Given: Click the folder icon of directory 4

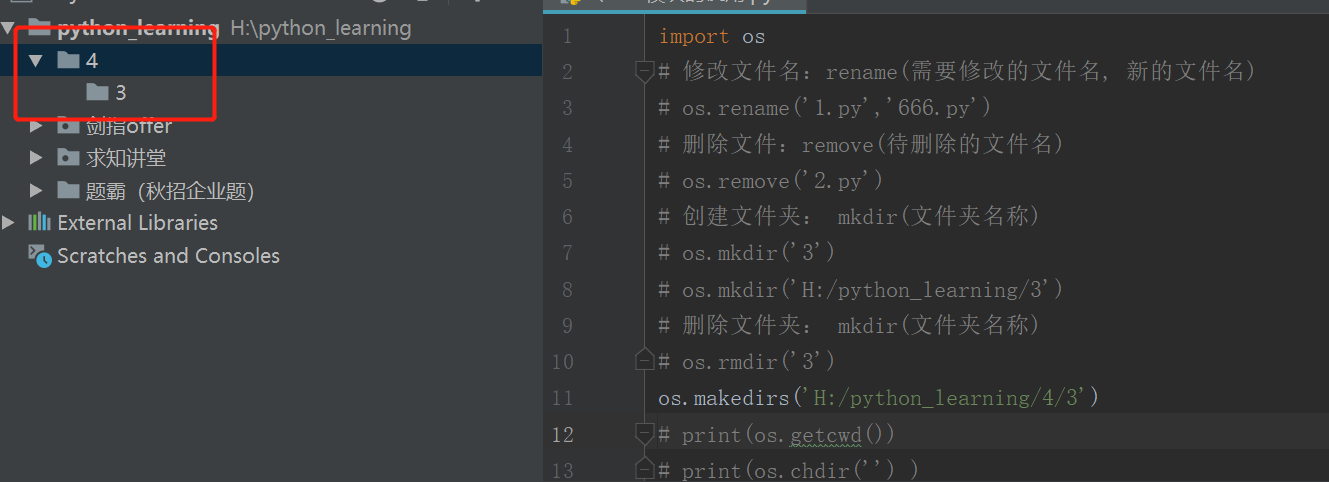Looking at the screenshot, I should [x=68, y=60].
